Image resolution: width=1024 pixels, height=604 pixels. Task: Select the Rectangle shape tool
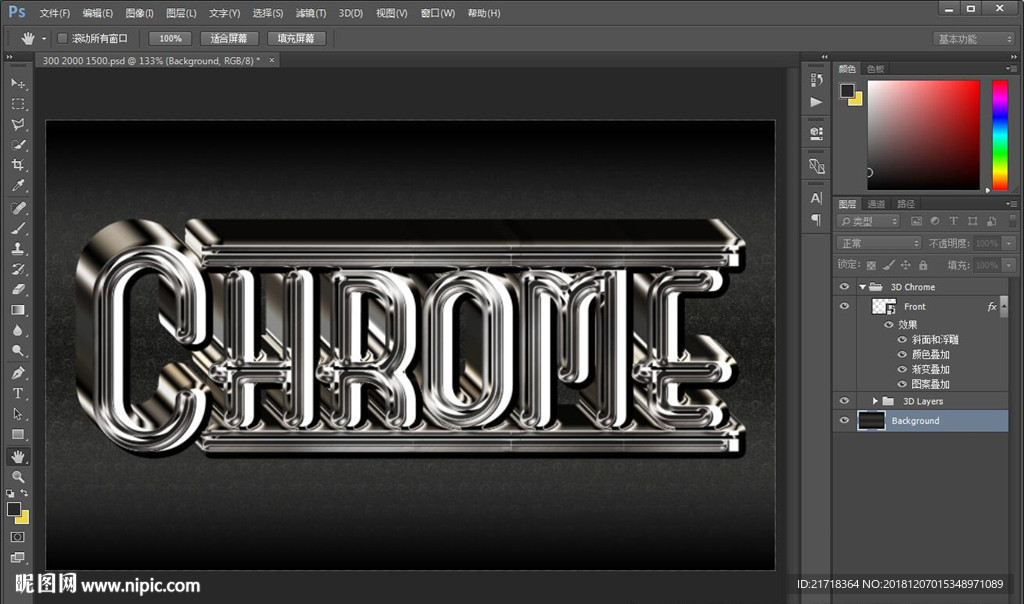click(18, 434)
